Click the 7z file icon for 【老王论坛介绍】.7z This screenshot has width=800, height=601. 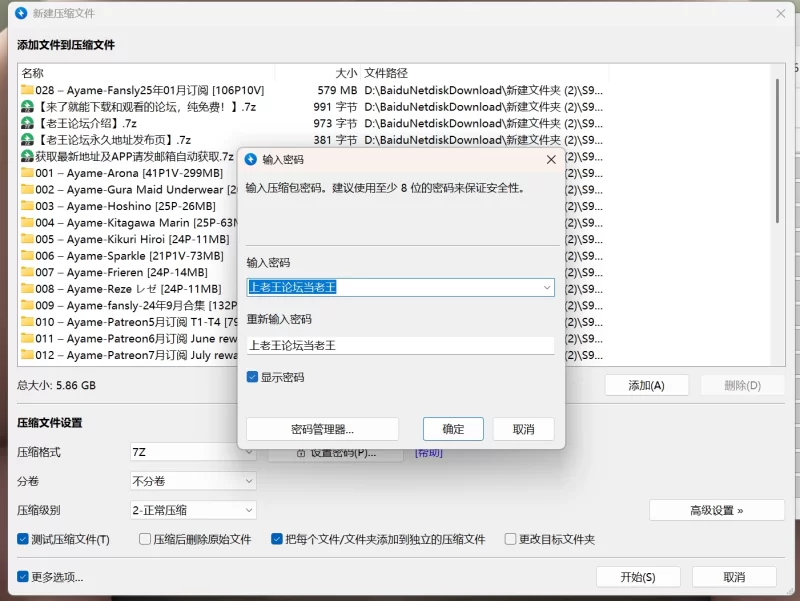[25, 123]
